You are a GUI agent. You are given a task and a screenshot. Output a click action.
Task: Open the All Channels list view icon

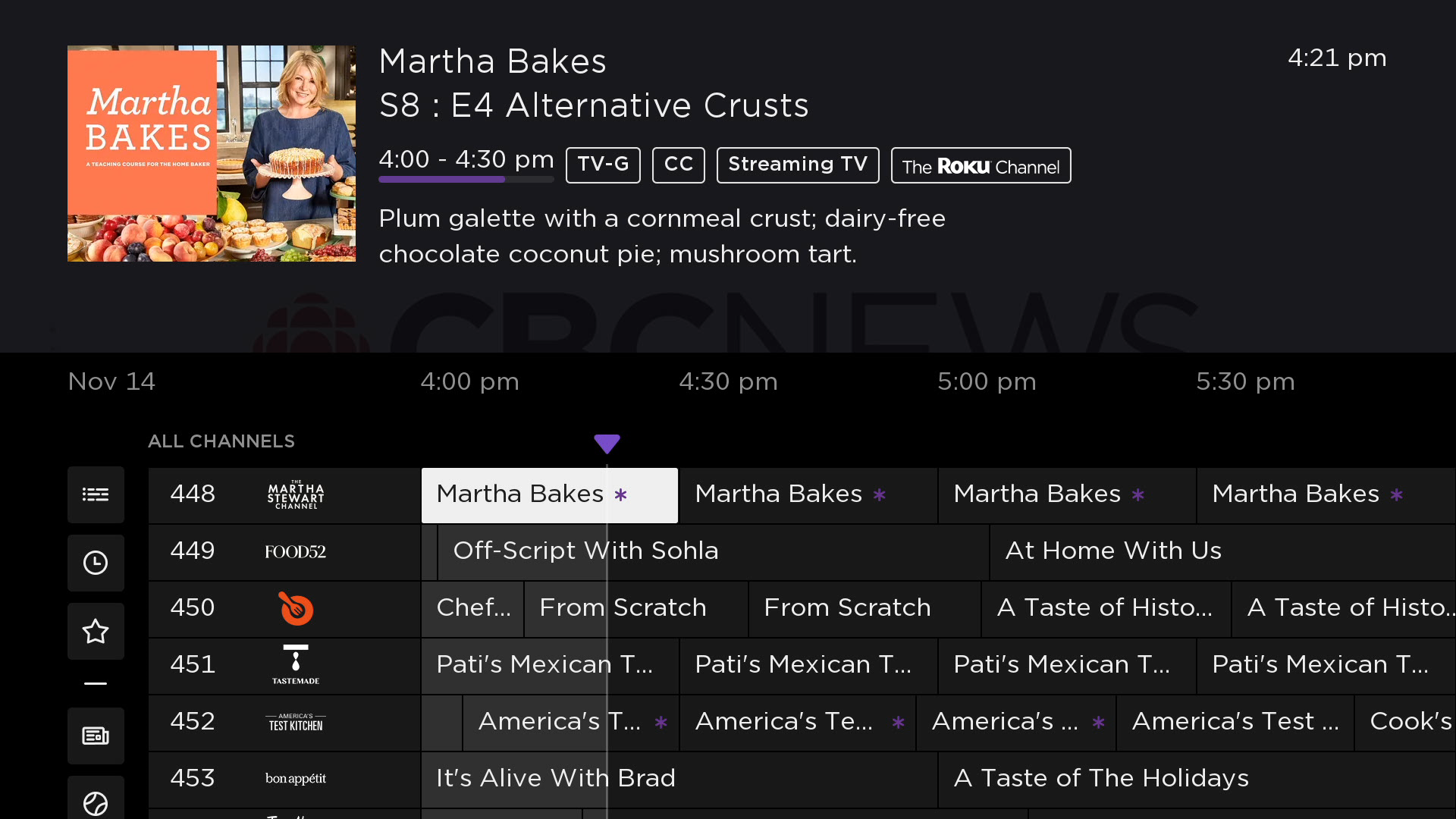[x=96, y=494]
